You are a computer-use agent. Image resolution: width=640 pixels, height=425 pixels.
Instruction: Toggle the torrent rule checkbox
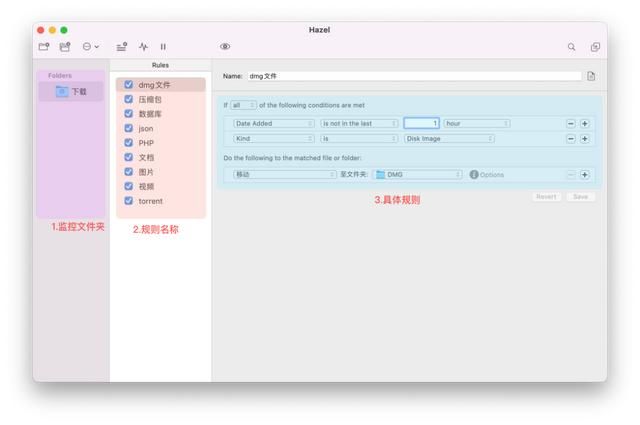tap(129, 201)
